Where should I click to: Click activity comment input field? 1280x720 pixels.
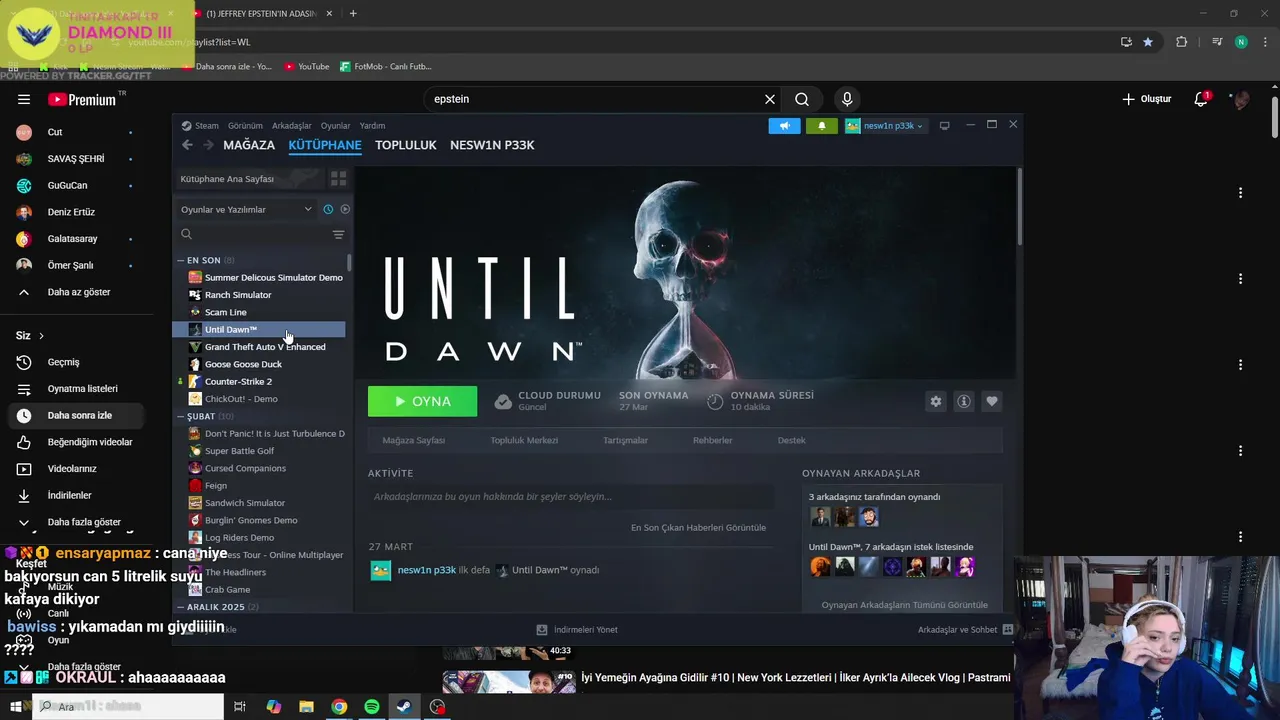point(570,497)
